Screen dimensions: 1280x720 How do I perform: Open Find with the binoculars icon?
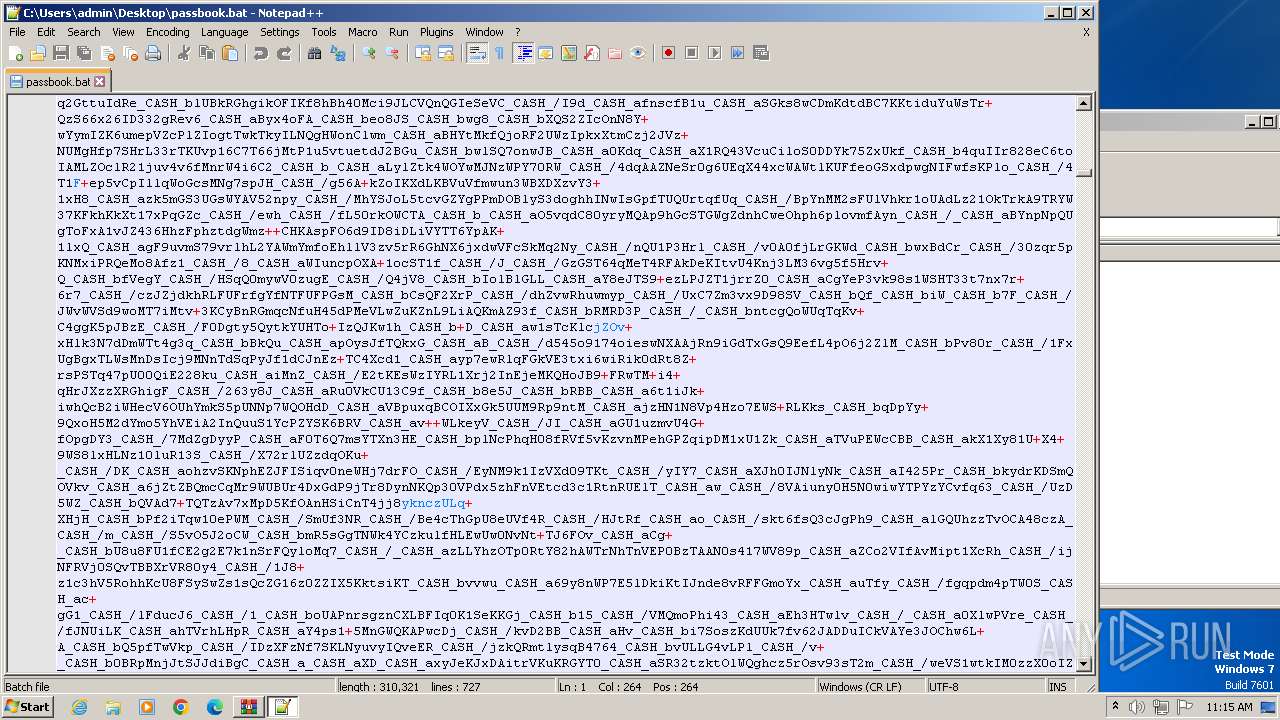(x=315, y=53)
